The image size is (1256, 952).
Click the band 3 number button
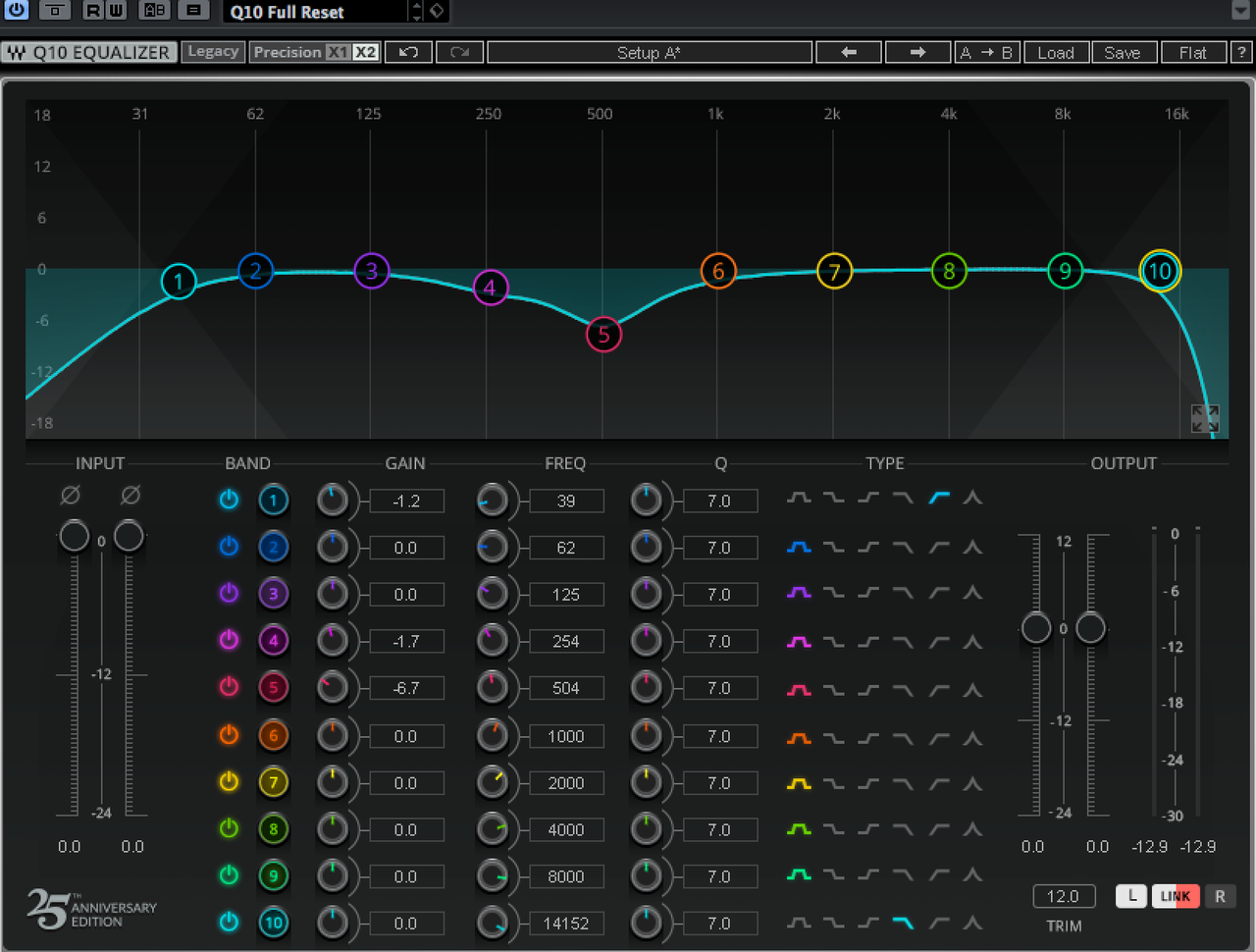click(x=274, y=594)
